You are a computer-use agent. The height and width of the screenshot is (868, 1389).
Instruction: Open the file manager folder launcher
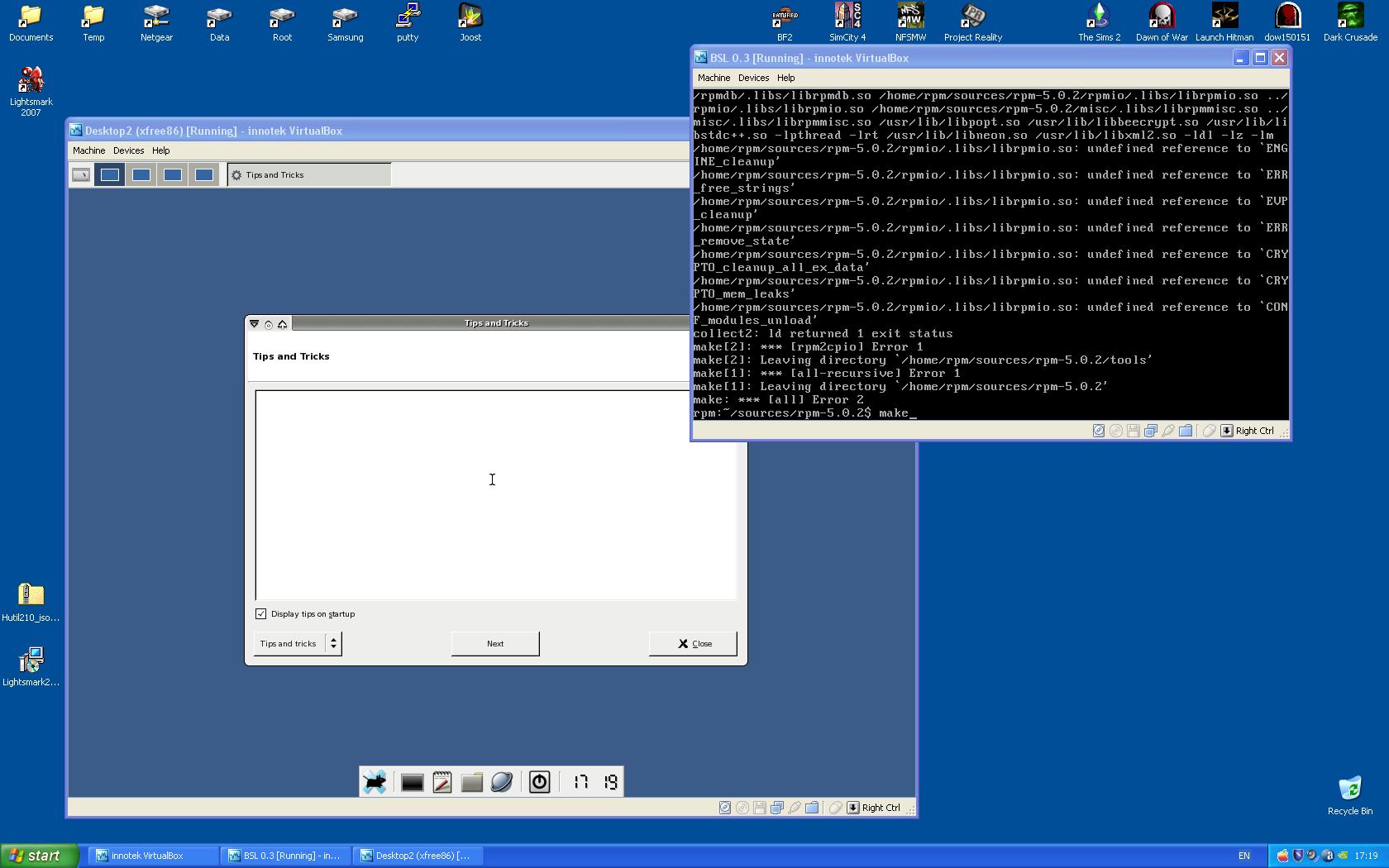click(x=472, y=782)
